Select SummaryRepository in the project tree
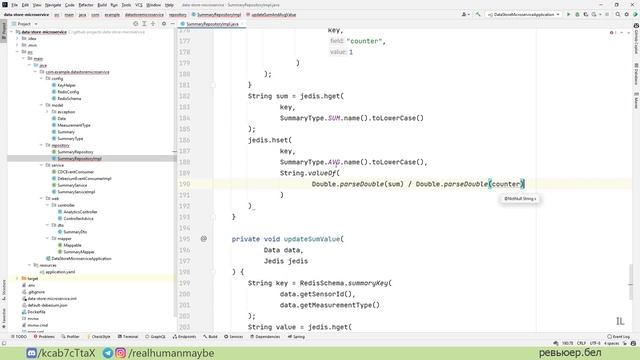 pyautogui.click(x=75, y=152)
